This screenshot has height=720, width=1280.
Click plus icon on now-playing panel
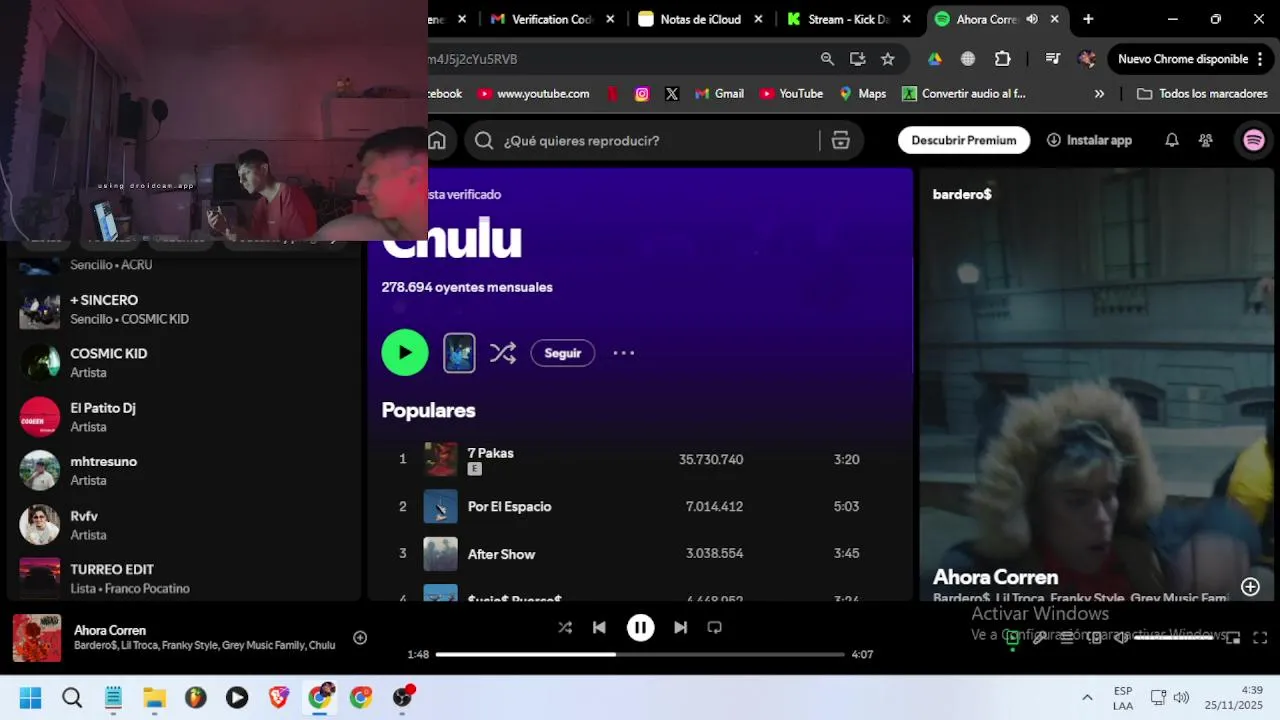[x=1250, y=587]
